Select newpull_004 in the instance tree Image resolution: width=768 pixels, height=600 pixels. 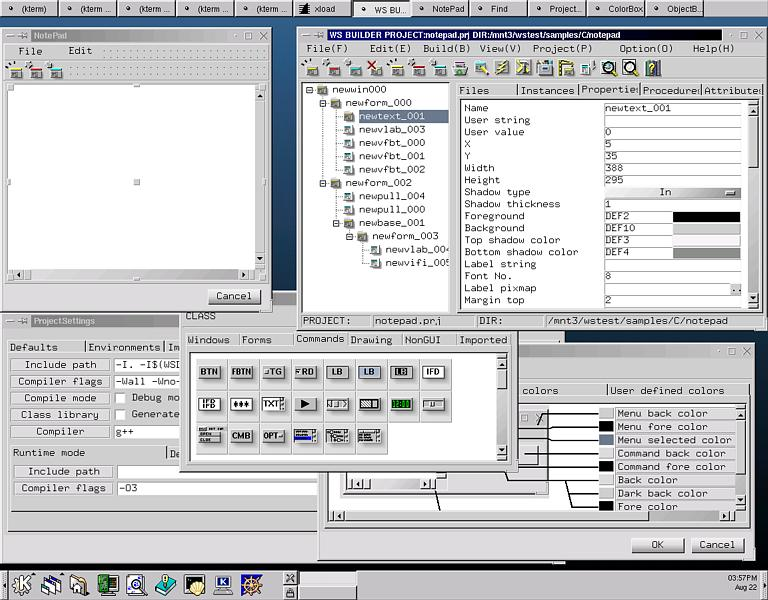(391, 196)
